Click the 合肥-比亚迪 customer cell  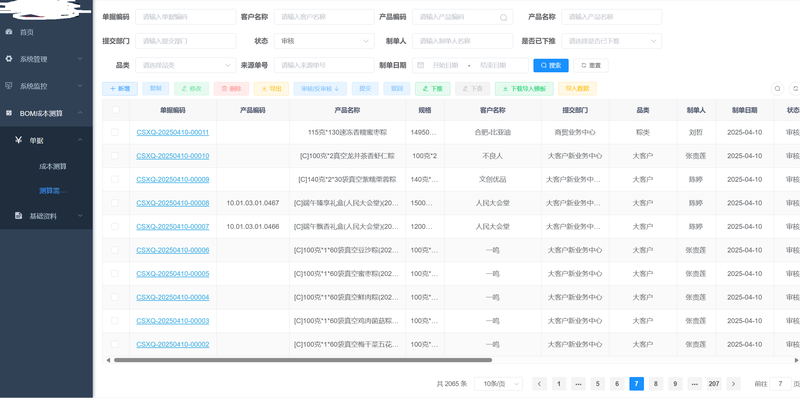(x=492, y=132)
